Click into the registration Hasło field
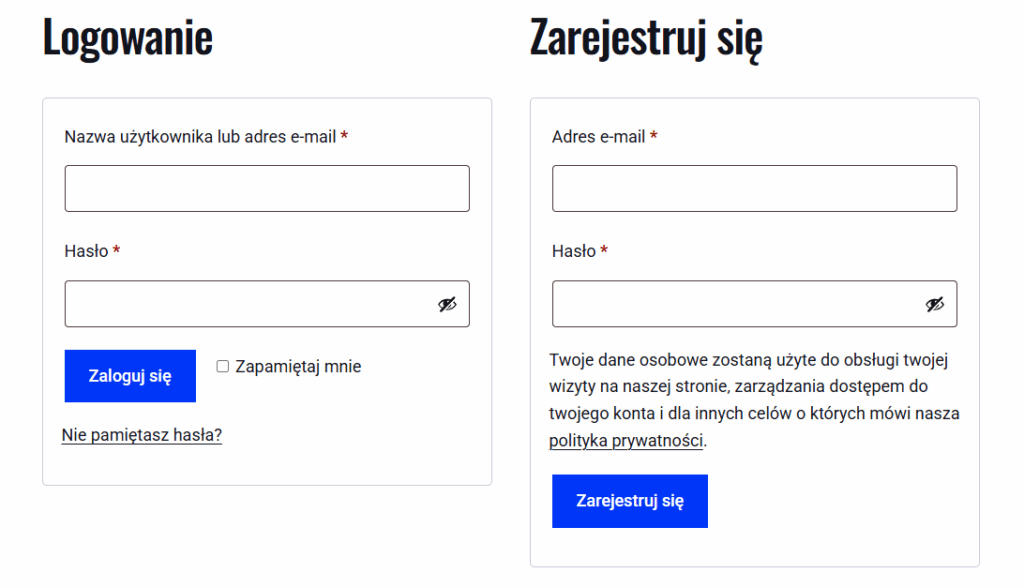Image resolution: width=1024 pixels, height=588 pixels. click(x=737, y=304)
